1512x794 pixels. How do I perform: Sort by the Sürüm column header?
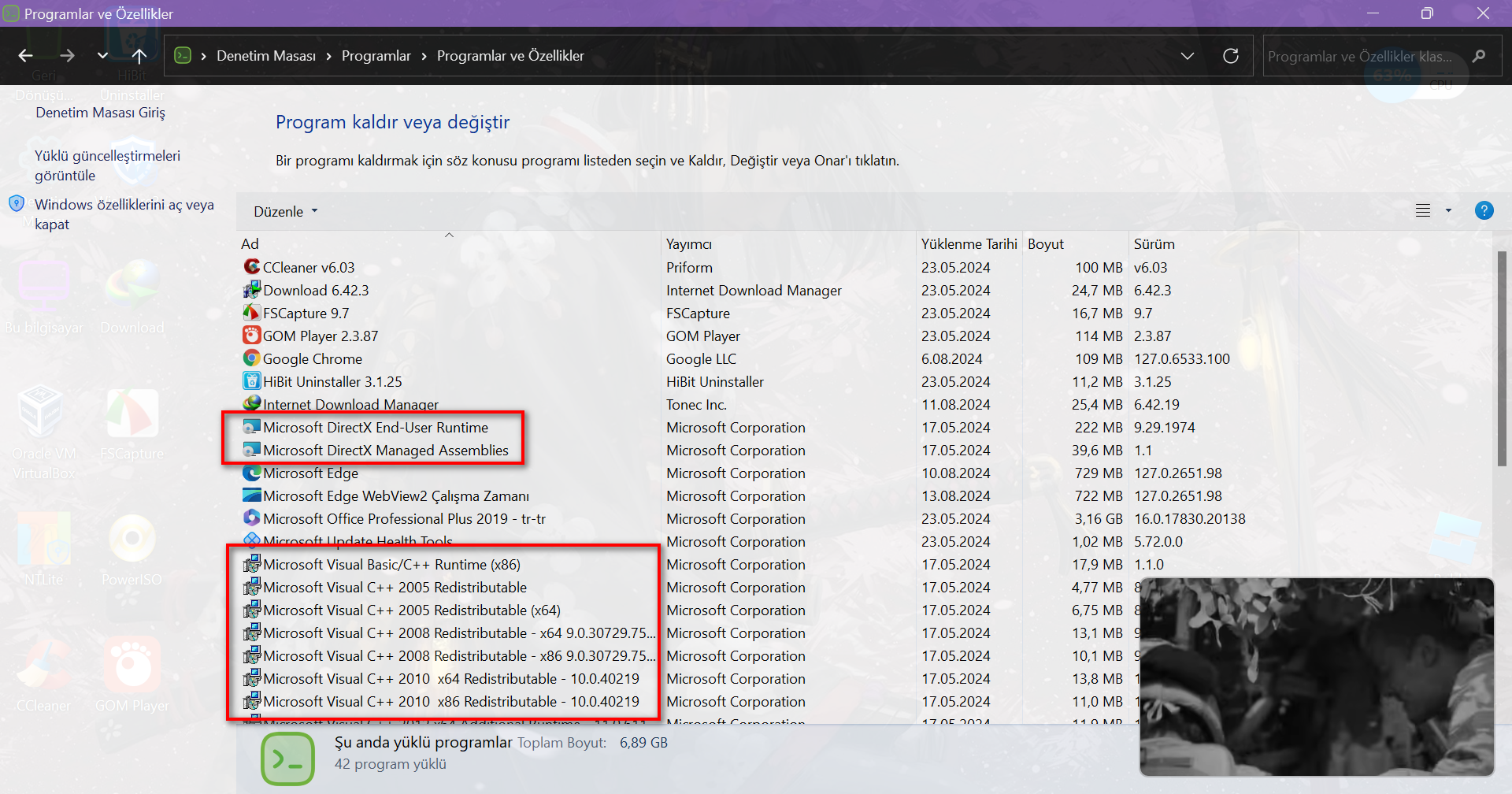[x=1214, y=243]
